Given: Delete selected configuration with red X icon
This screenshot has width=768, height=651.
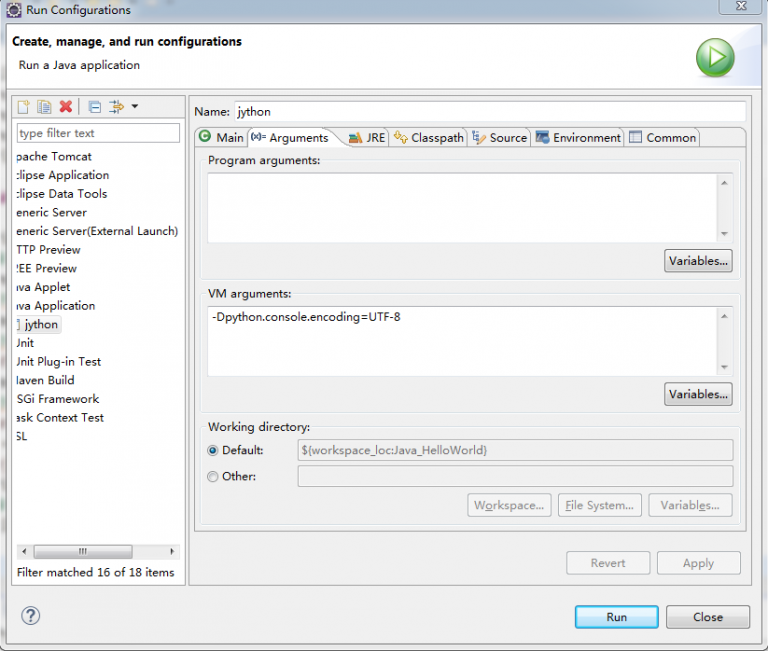Looking at the screenshot, I should [x=66, y=107].
